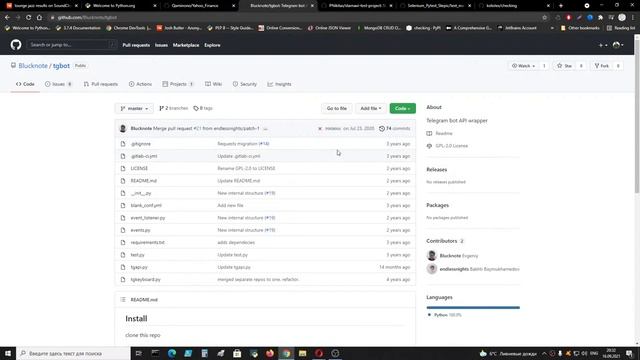The height and width of the screenshot is (360, 640).
Task: Open README.md in the file list
Action: pyautogui.click(x=144, y=181)
